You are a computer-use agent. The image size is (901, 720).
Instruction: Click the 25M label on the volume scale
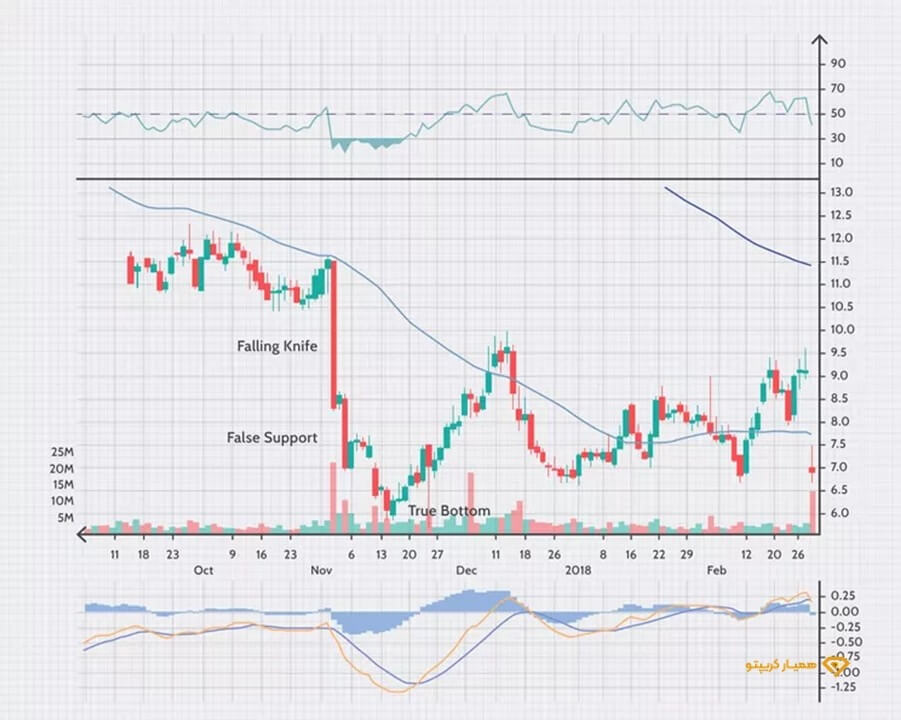pos(62,452)
